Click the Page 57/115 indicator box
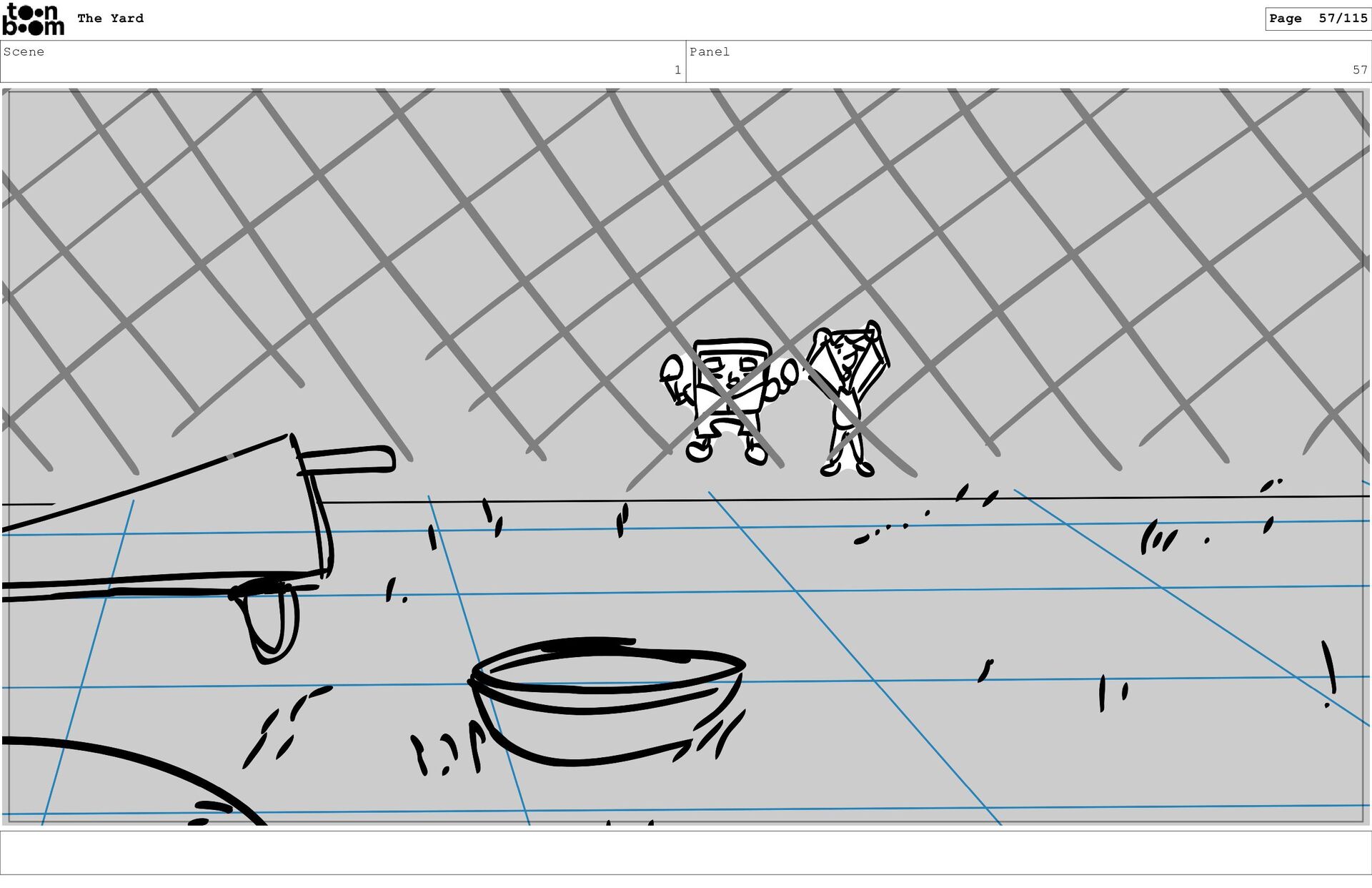This screenshot has width=1372, height=888. (x=1317, y=19)
